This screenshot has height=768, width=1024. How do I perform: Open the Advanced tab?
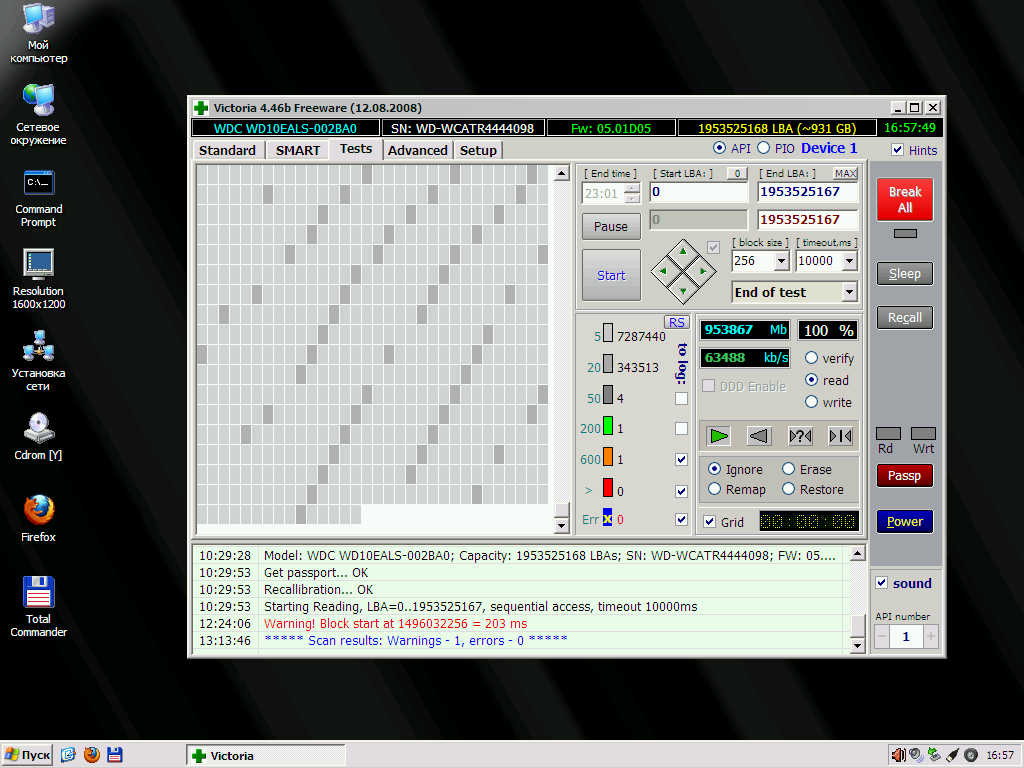[417, 150]
